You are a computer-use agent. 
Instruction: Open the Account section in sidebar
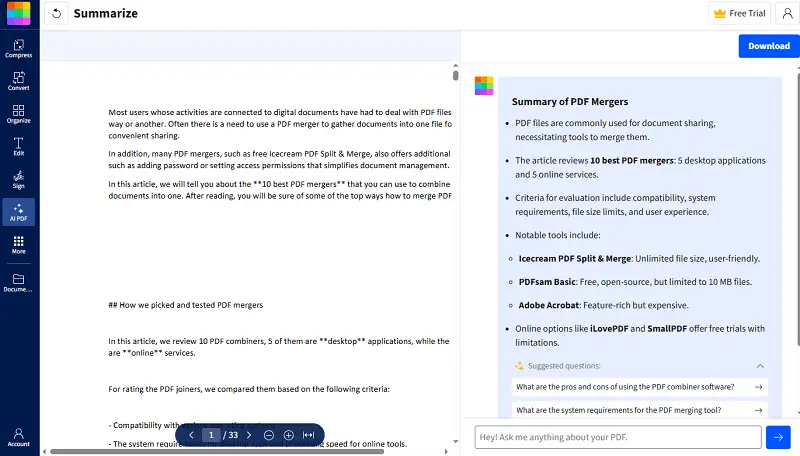click(x=19, y=437)
